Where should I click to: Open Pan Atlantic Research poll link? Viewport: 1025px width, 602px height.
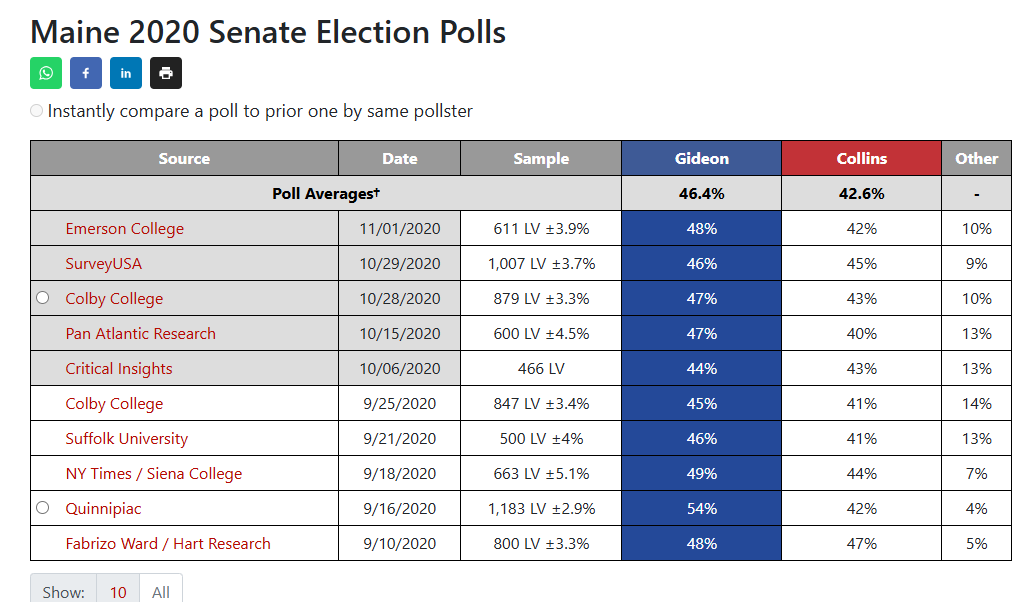click(x=141, y=333)
